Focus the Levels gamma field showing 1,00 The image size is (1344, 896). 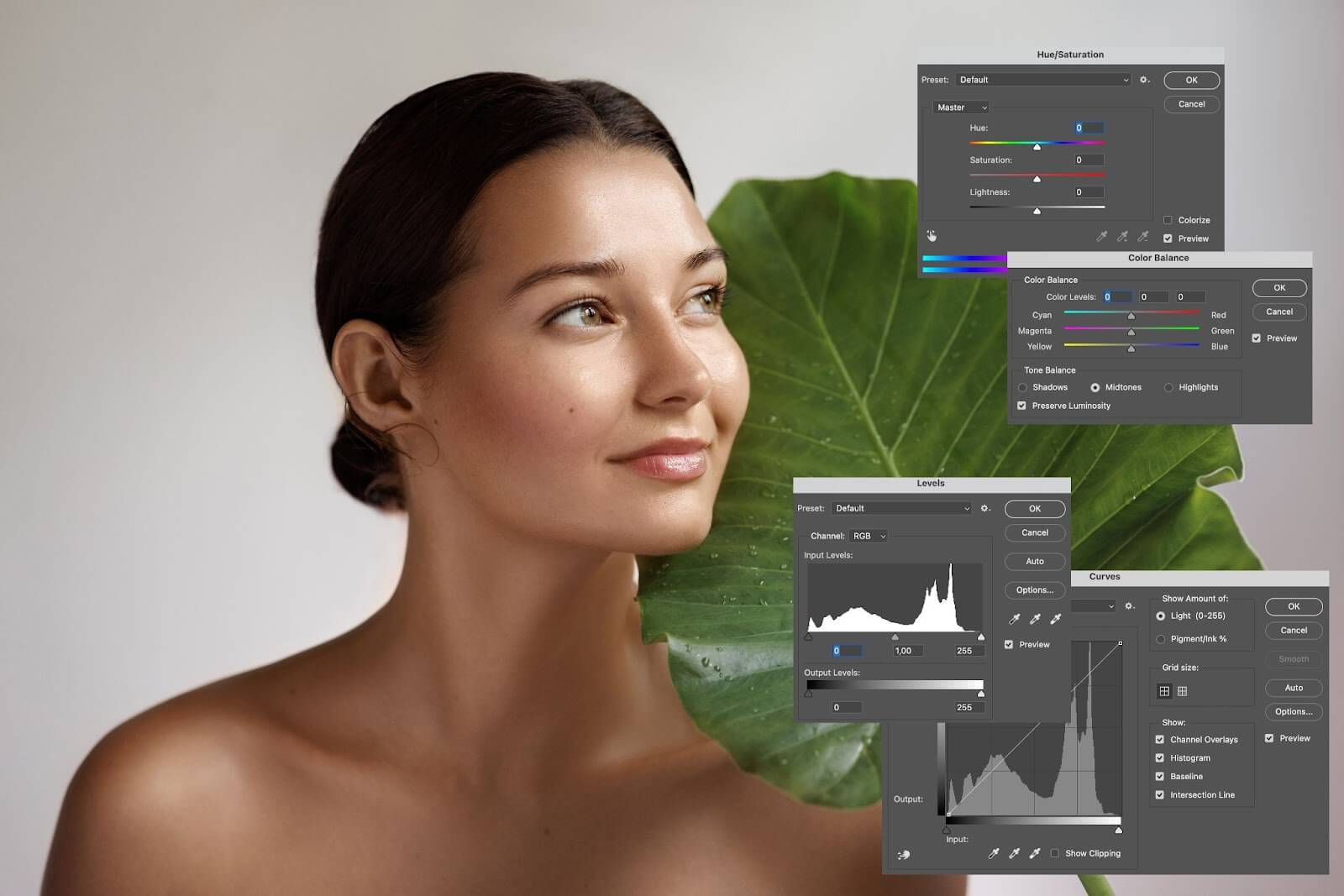(x=909, y=651)
